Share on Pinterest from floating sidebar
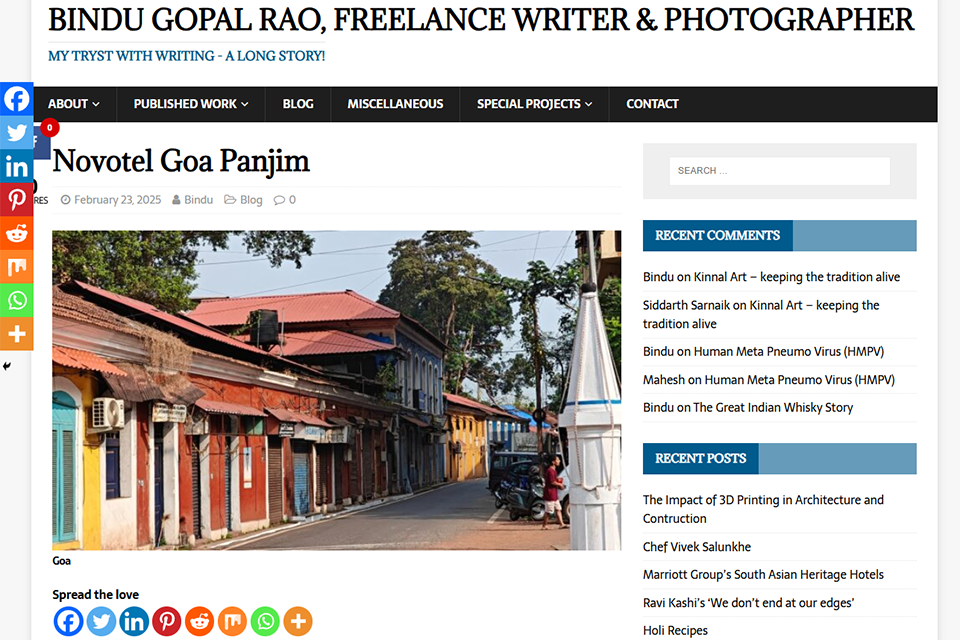The image size is (960, 640). [x=17, y=199]
